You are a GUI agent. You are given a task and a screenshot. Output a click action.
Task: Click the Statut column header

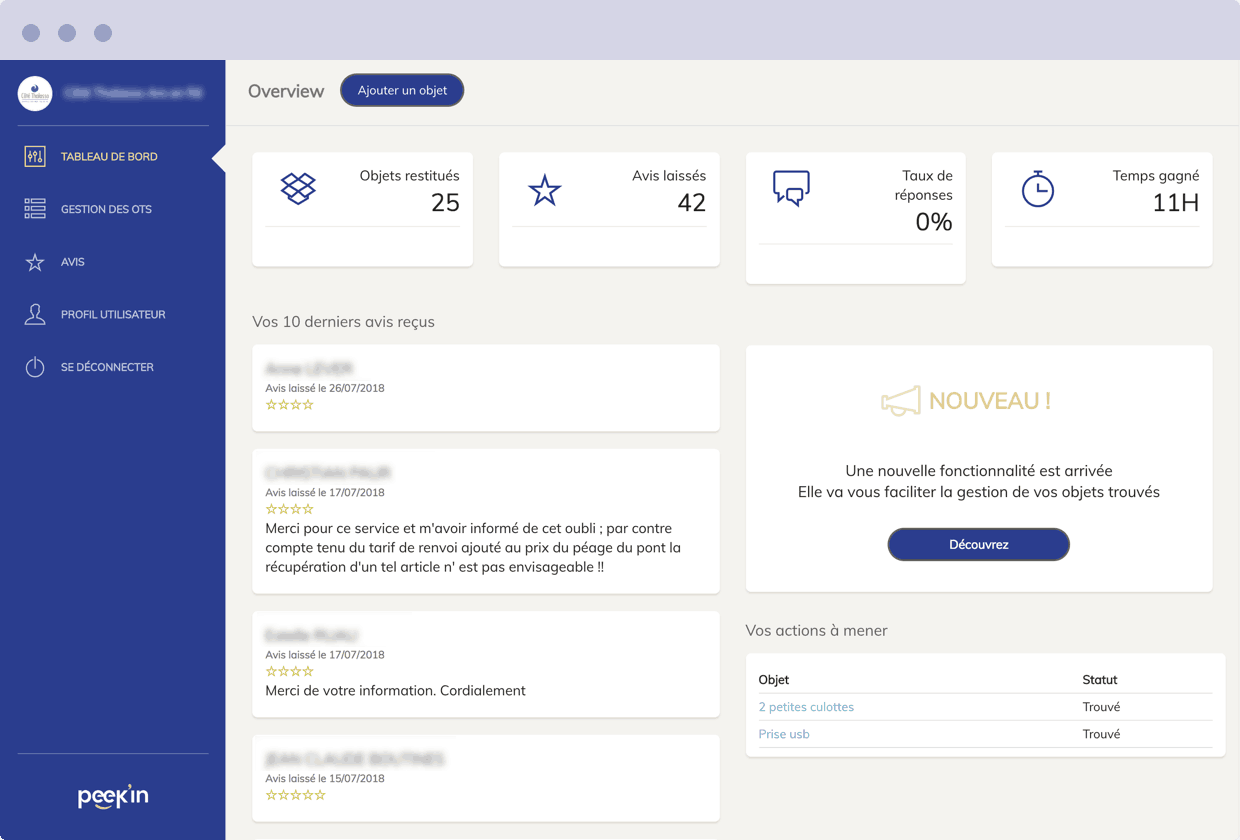coord(1100,680)
